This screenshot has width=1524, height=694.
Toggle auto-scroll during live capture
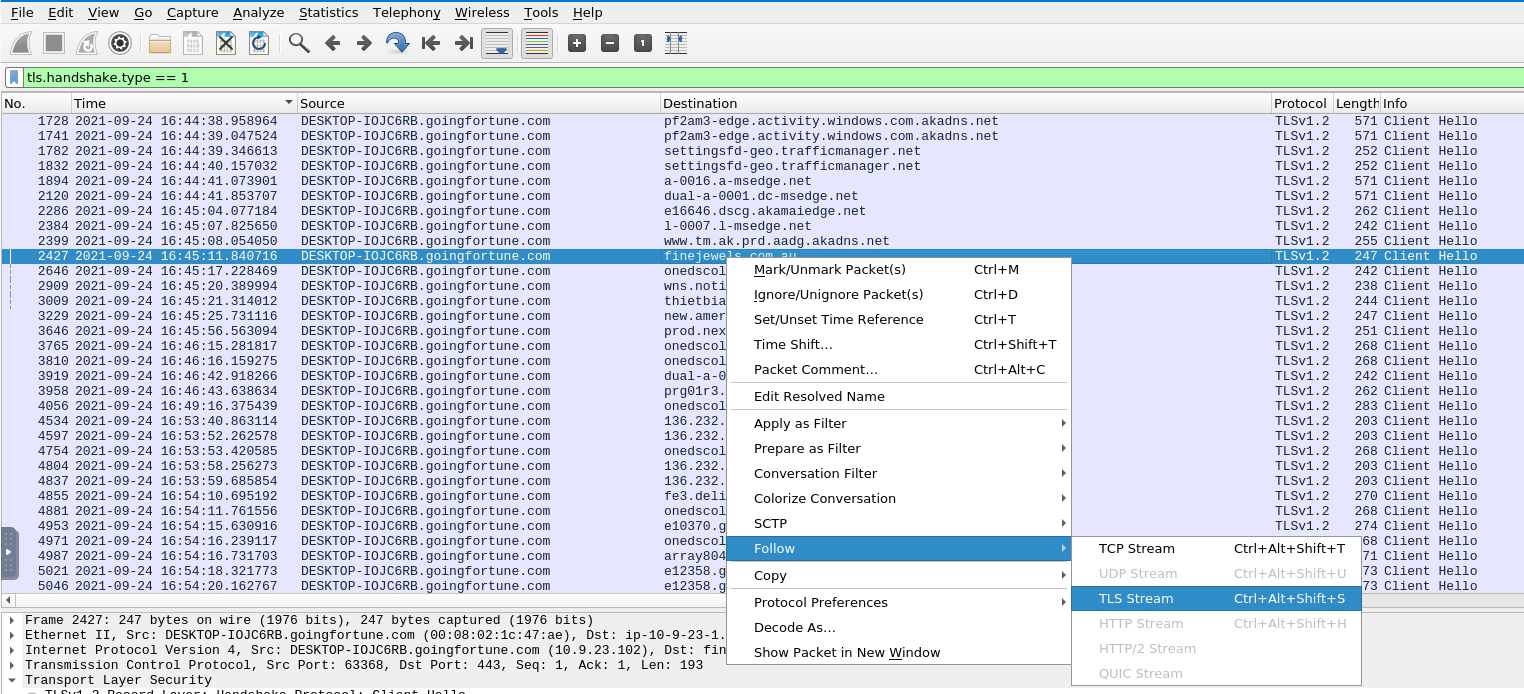(x=497, y=43)
